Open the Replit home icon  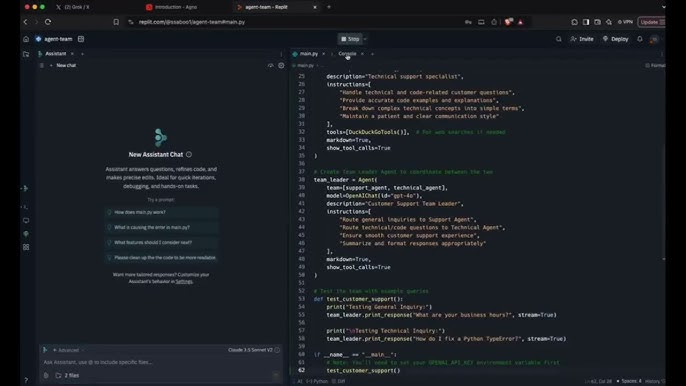(x=26, y=39)
